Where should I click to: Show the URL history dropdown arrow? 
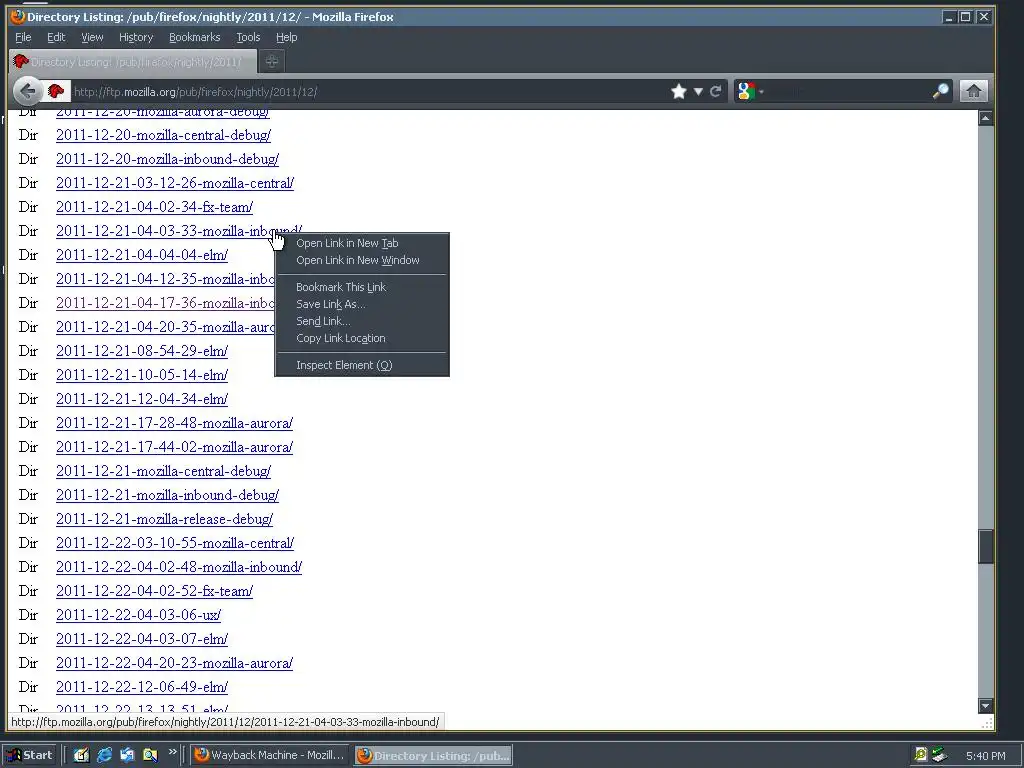pyautogui.click(x=698, y=91)
